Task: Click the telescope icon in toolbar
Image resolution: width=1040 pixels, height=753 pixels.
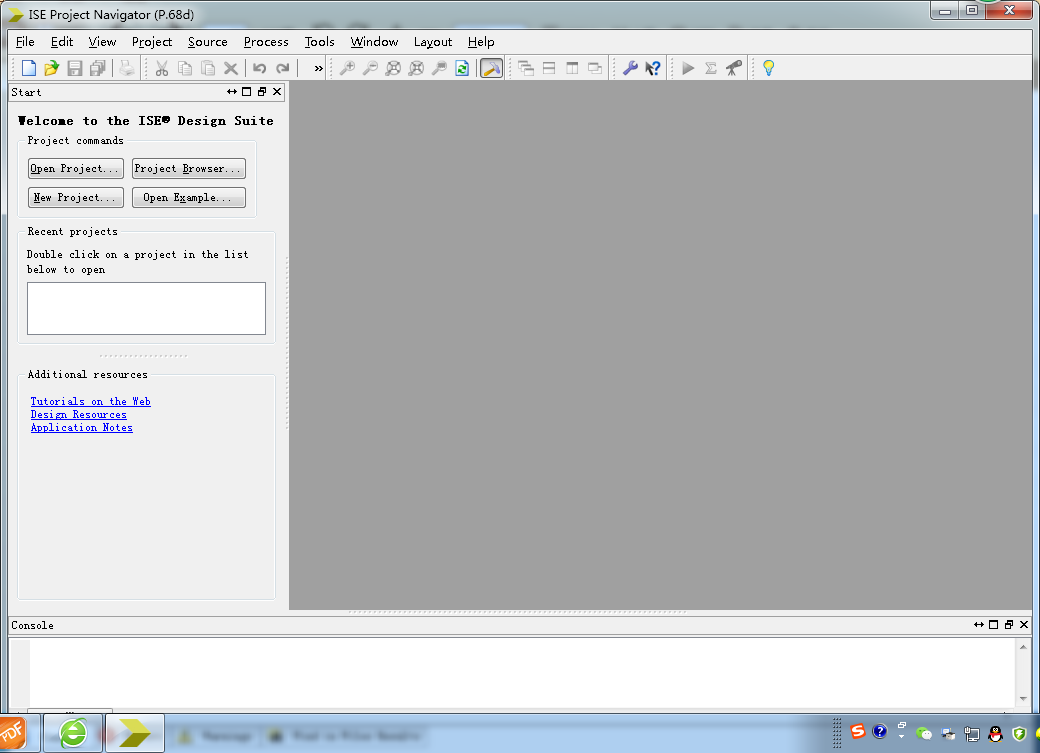Action: (734, 68)
